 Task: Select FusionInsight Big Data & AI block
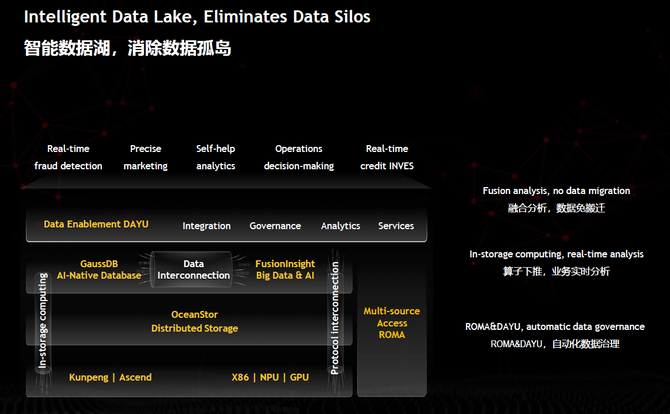(285, 269)
